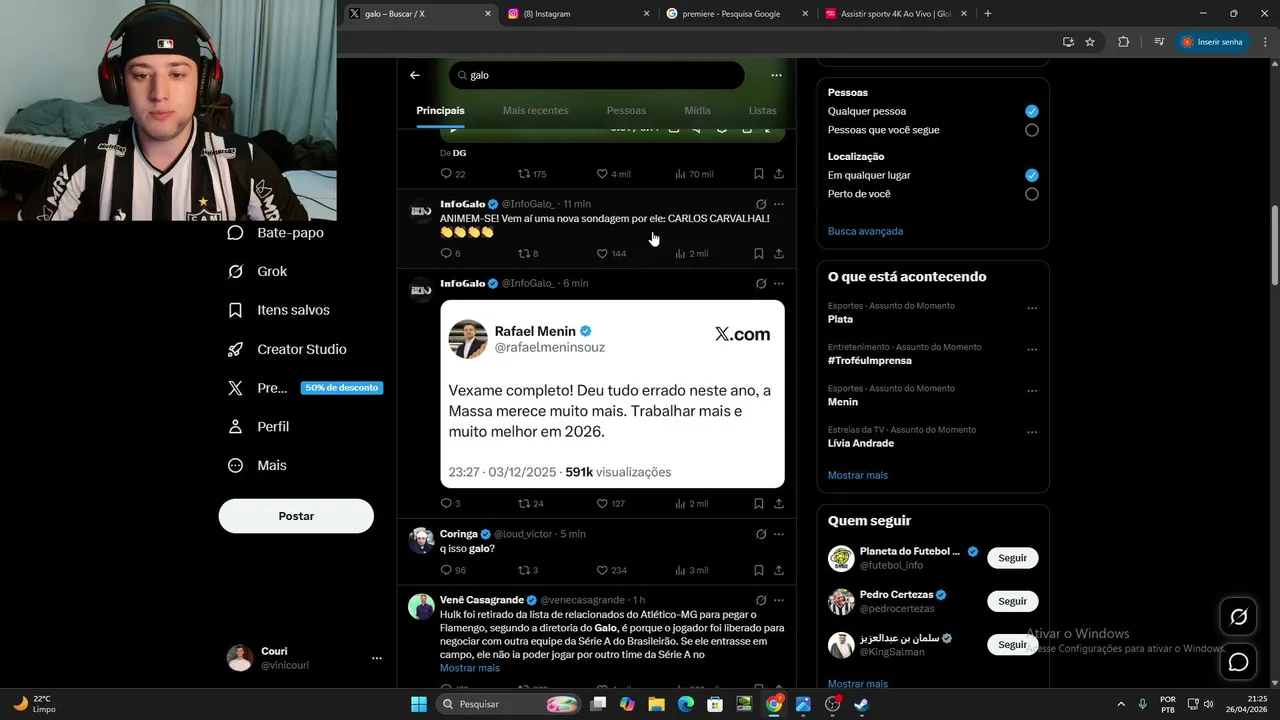This screenshot has width=1280, height=720.
Task: Open Chrome extensions puzzle icon
Action: coord(1123,42)
